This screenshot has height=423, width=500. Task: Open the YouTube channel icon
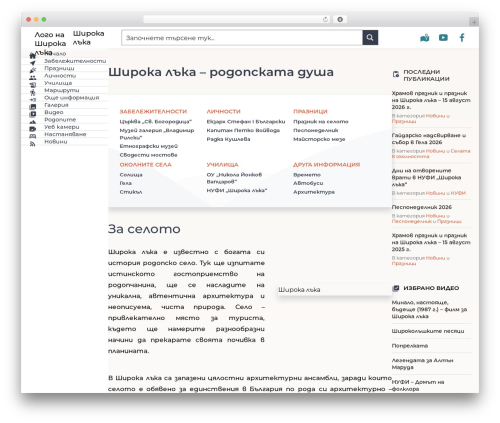tap(443, 38)
